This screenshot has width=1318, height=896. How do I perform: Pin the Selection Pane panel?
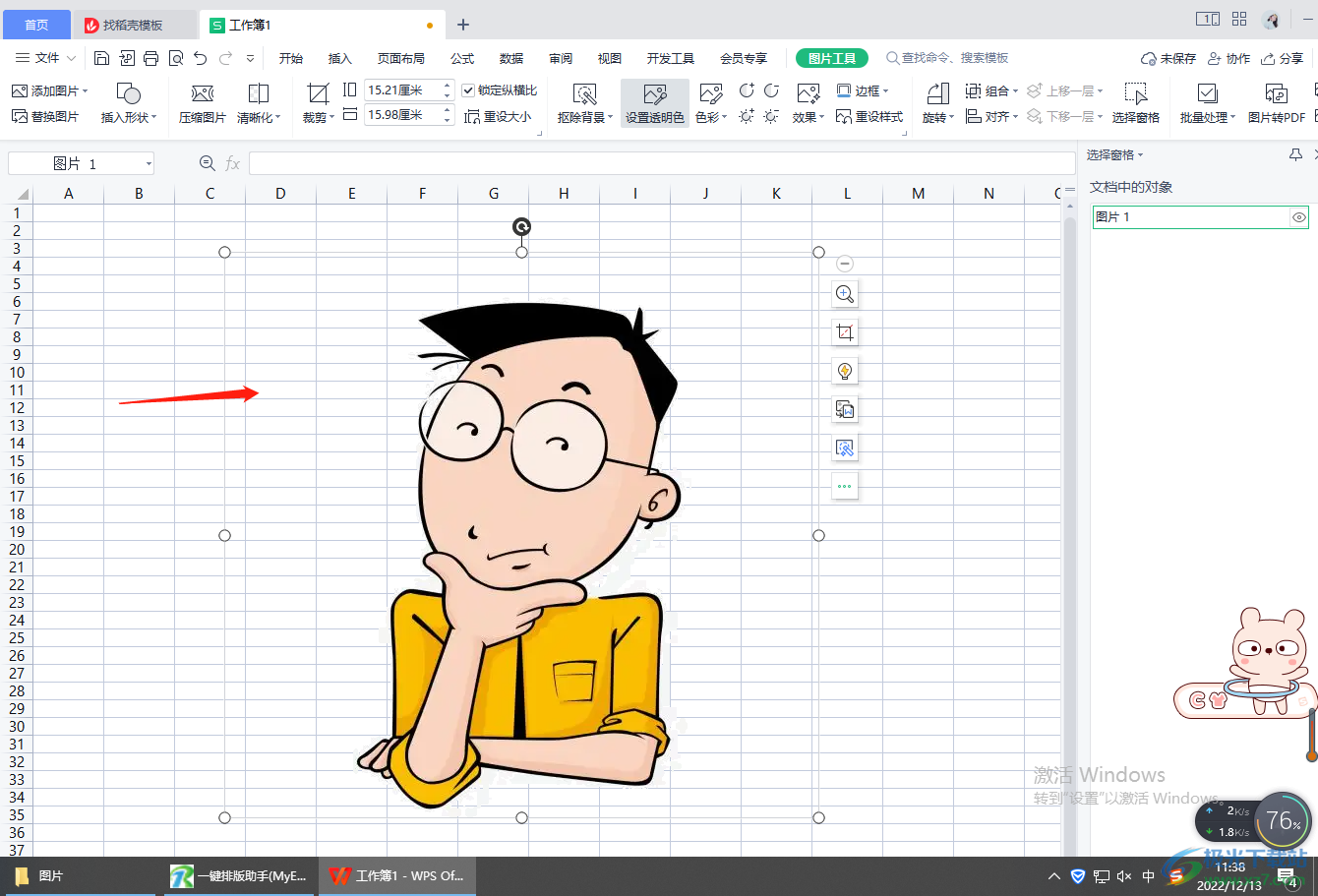coord(1295,154)
